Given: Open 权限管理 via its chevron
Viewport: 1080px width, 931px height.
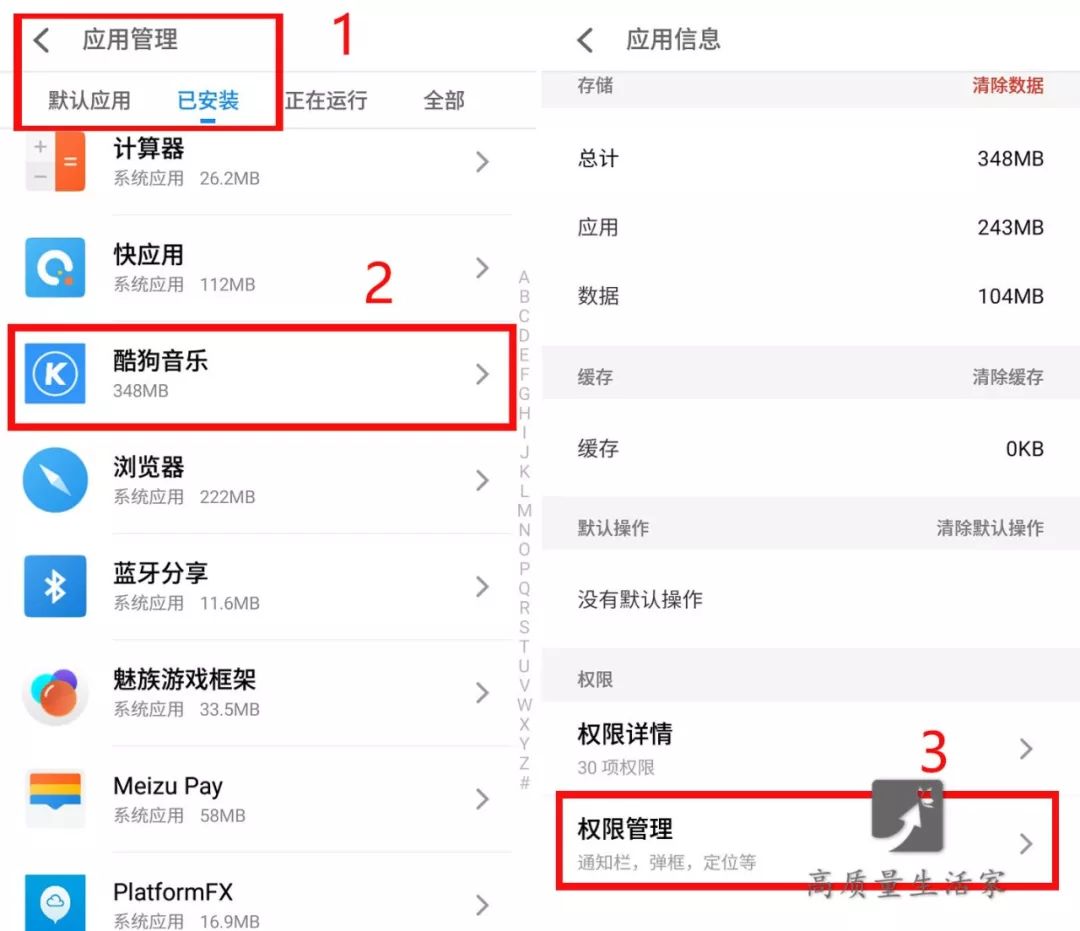Looking at the screenshot, I should pos(1026,844).
